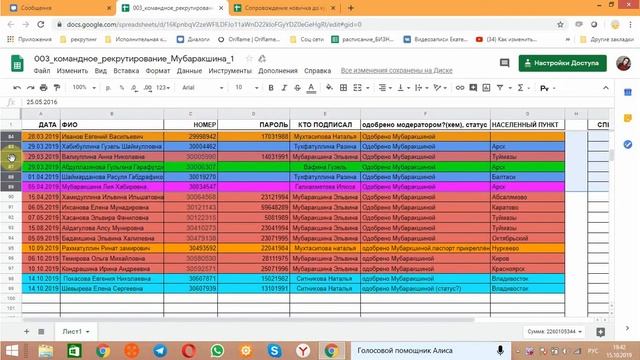The height and width of the screenshot is (360, 640).
Task: Insert a link with chain icon
Action: pyautogui.click(x=460, y=88)
